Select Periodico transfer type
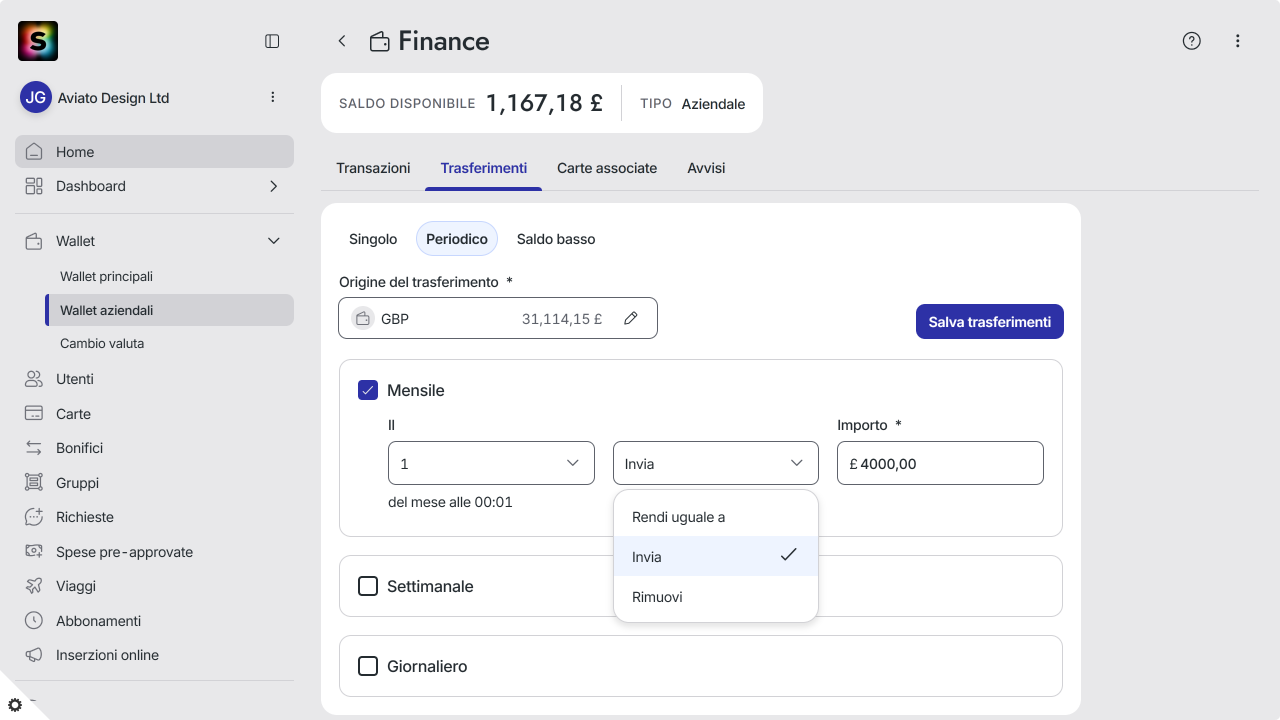1280x720 pixels. point(457,239)
